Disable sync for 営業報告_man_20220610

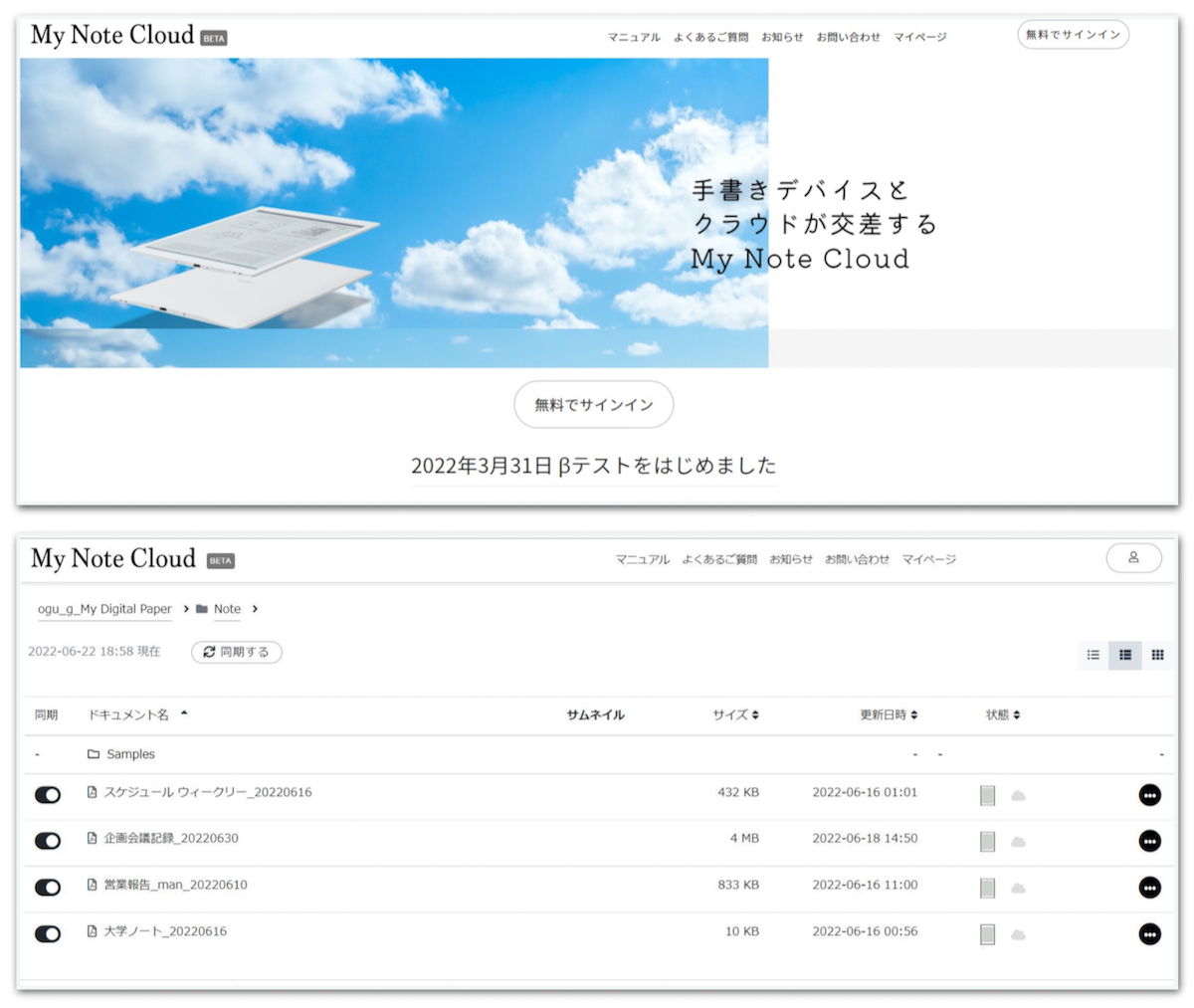tap(48, 888)
